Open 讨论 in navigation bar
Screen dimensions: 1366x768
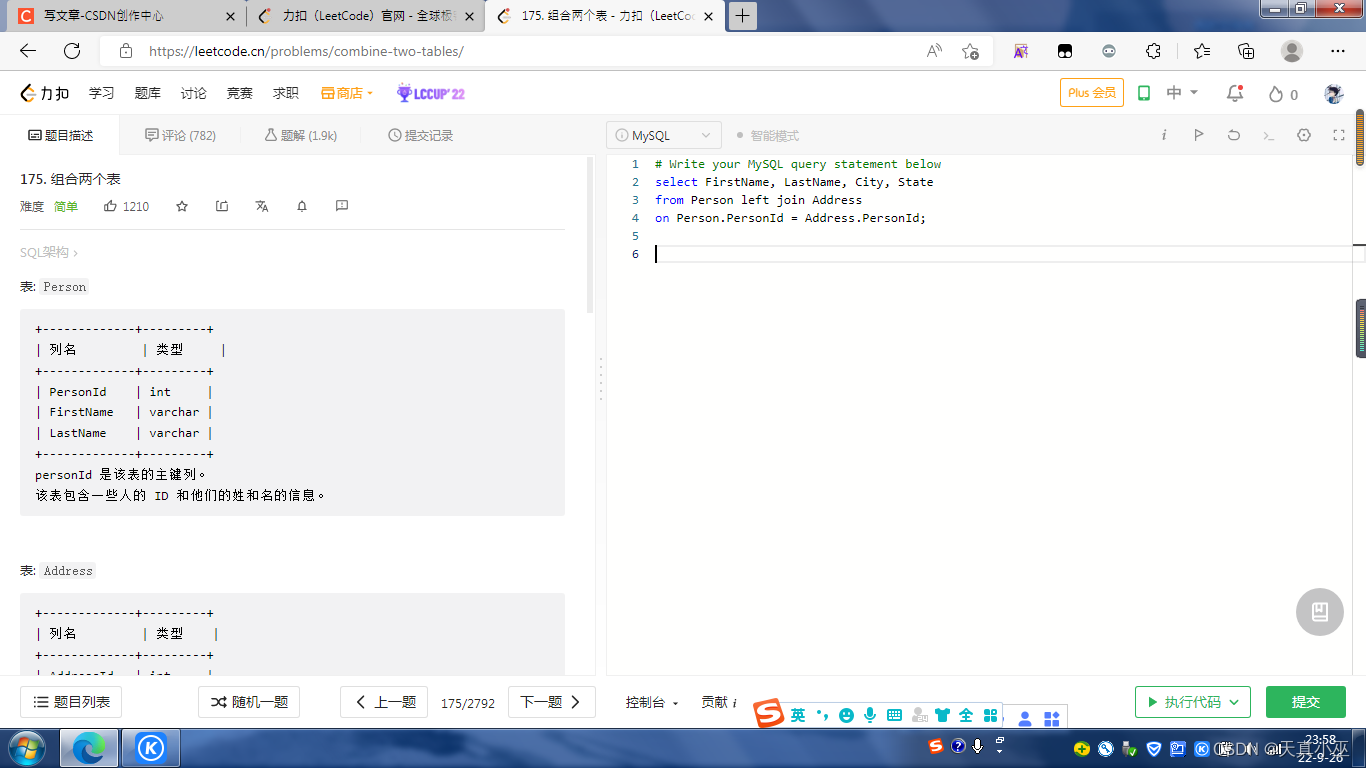point(193,93)
